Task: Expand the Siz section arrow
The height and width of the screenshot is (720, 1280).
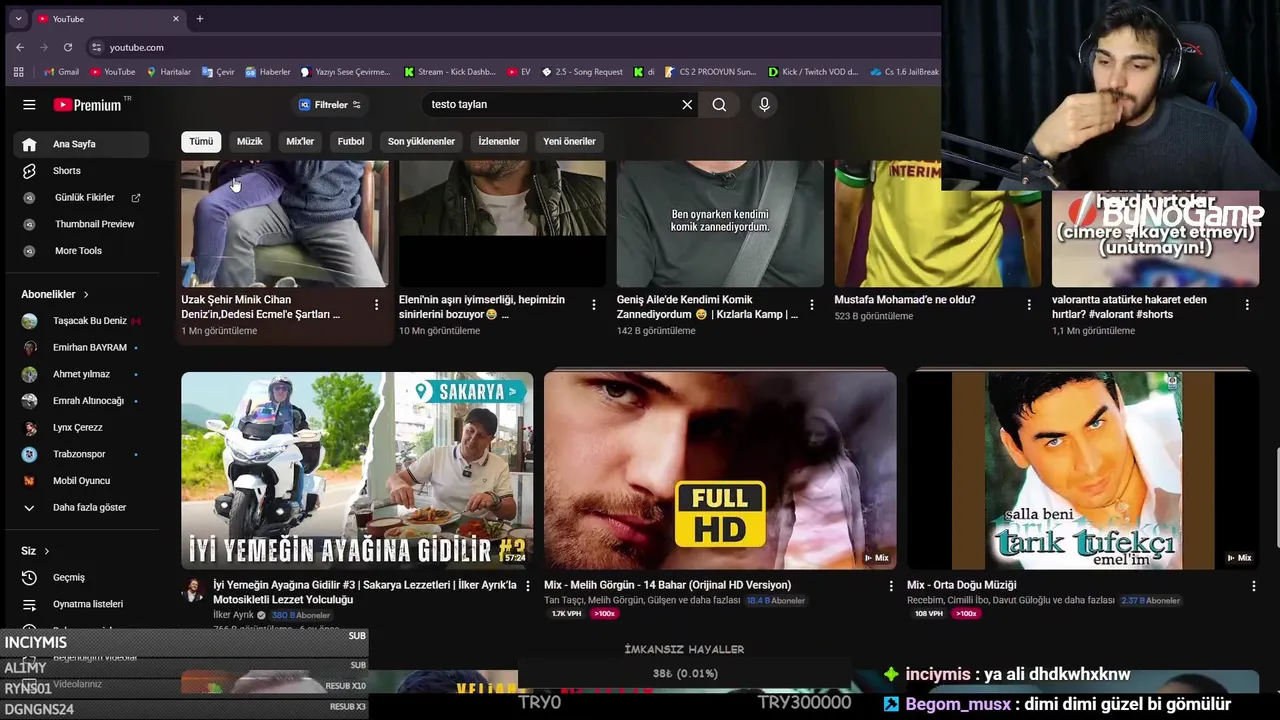Action: tap(46, 551)
